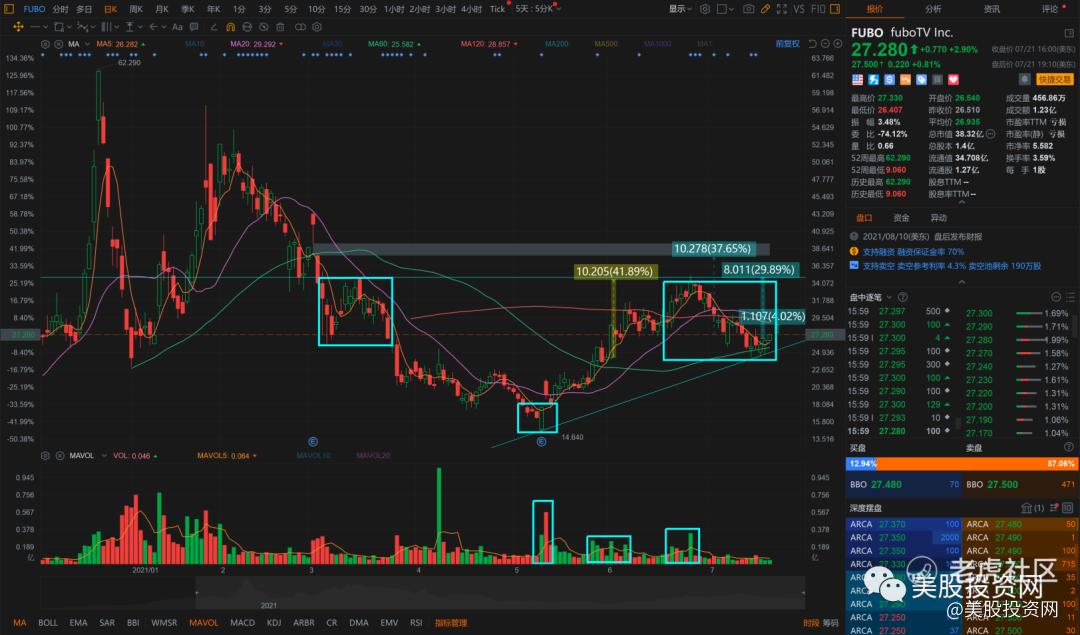Select the MACD indicator
1080x635 pixels.
pyautogui.click(x=242, y=623)
